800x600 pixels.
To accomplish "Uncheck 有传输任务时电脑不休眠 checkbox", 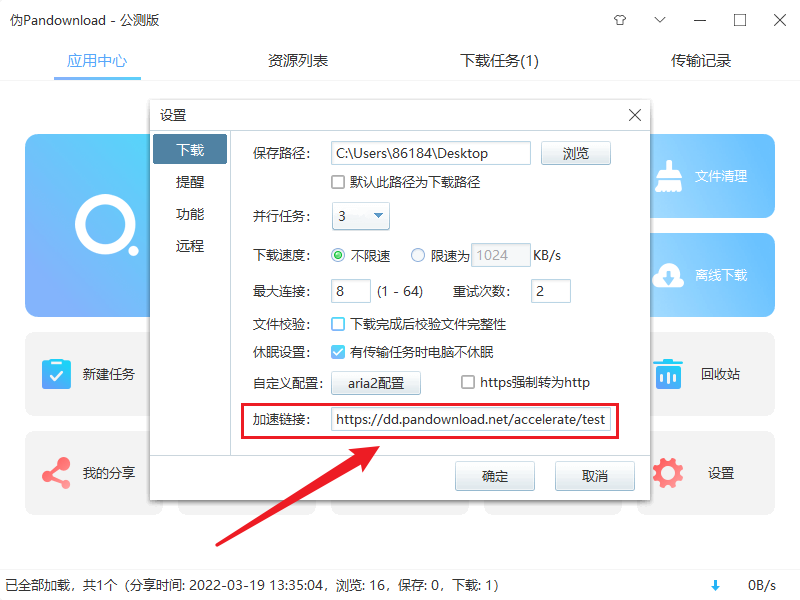I will point(338,352).
